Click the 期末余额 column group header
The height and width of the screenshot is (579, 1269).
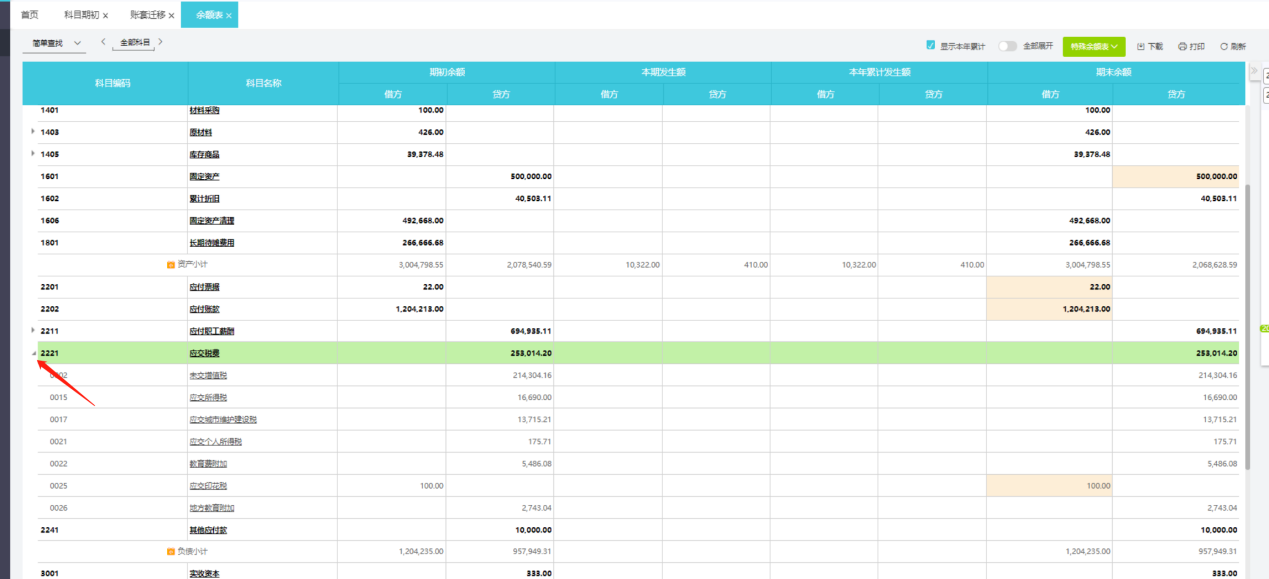(x=1114, y=72)
